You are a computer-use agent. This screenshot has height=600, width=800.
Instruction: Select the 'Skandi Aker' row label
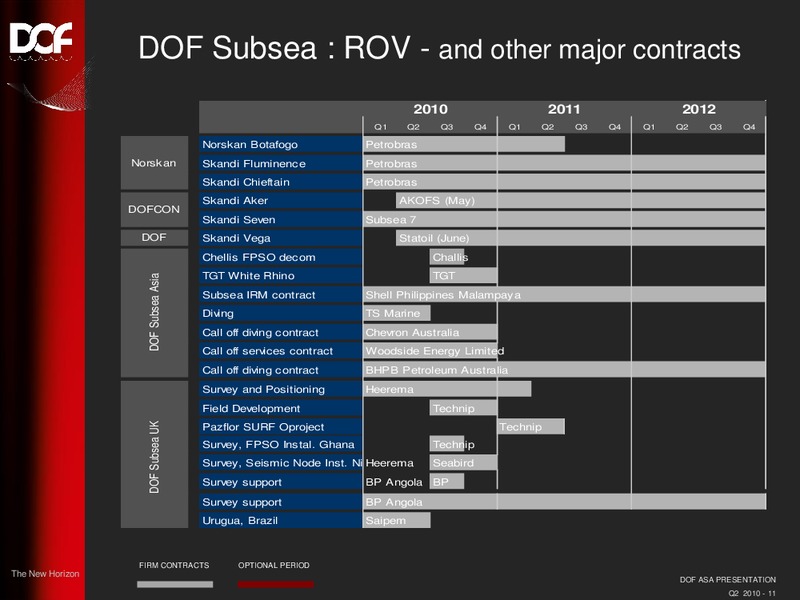pos(280,201)
